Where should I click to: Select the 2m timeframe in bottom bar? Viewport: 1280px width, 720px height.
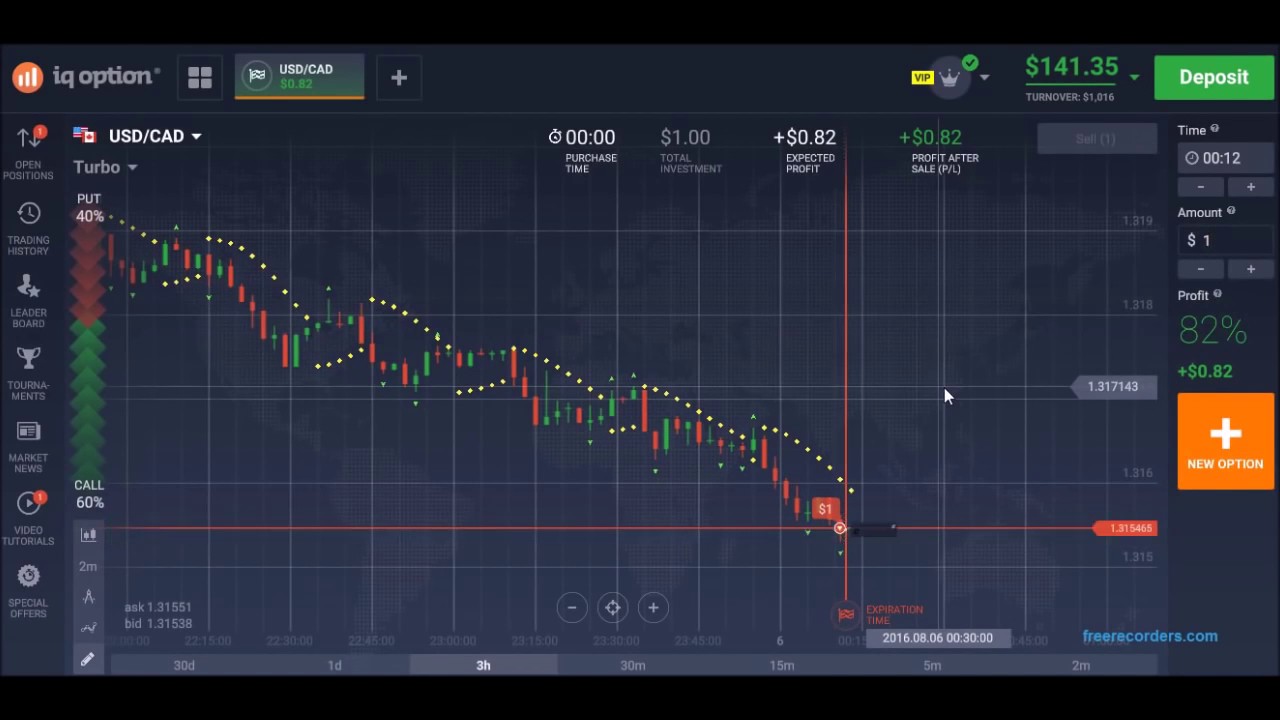click(x=1081, y=665)
